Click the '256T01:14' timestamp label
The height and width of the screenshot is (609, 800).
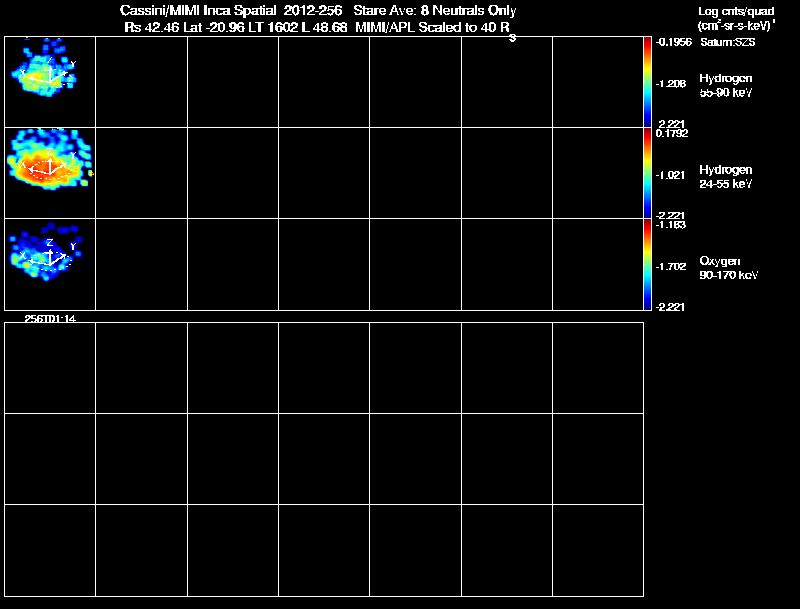coord(50,319)
